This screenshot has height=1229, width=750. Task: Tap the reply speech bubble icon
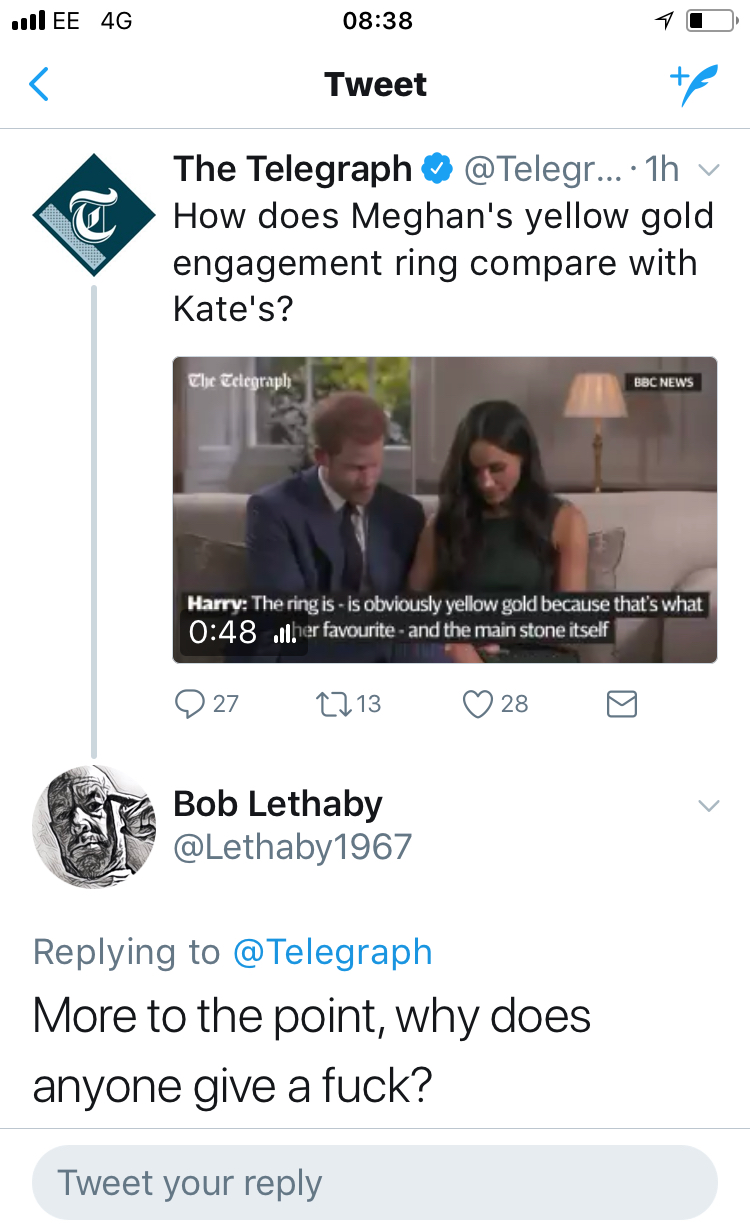coord(189,704)
